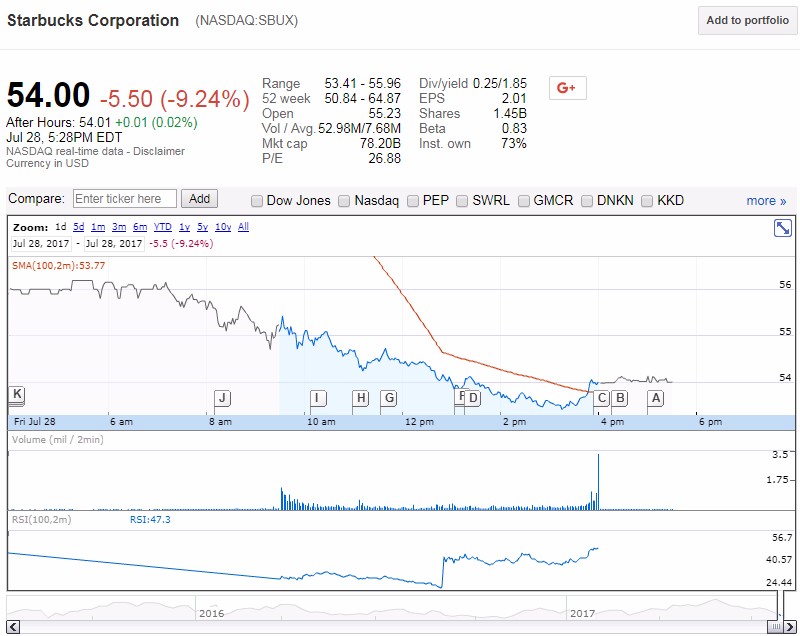Screen dimensions: 800x636
Task: Enable the Dow Jones comparison checkbox
Action: coord(257,201)
